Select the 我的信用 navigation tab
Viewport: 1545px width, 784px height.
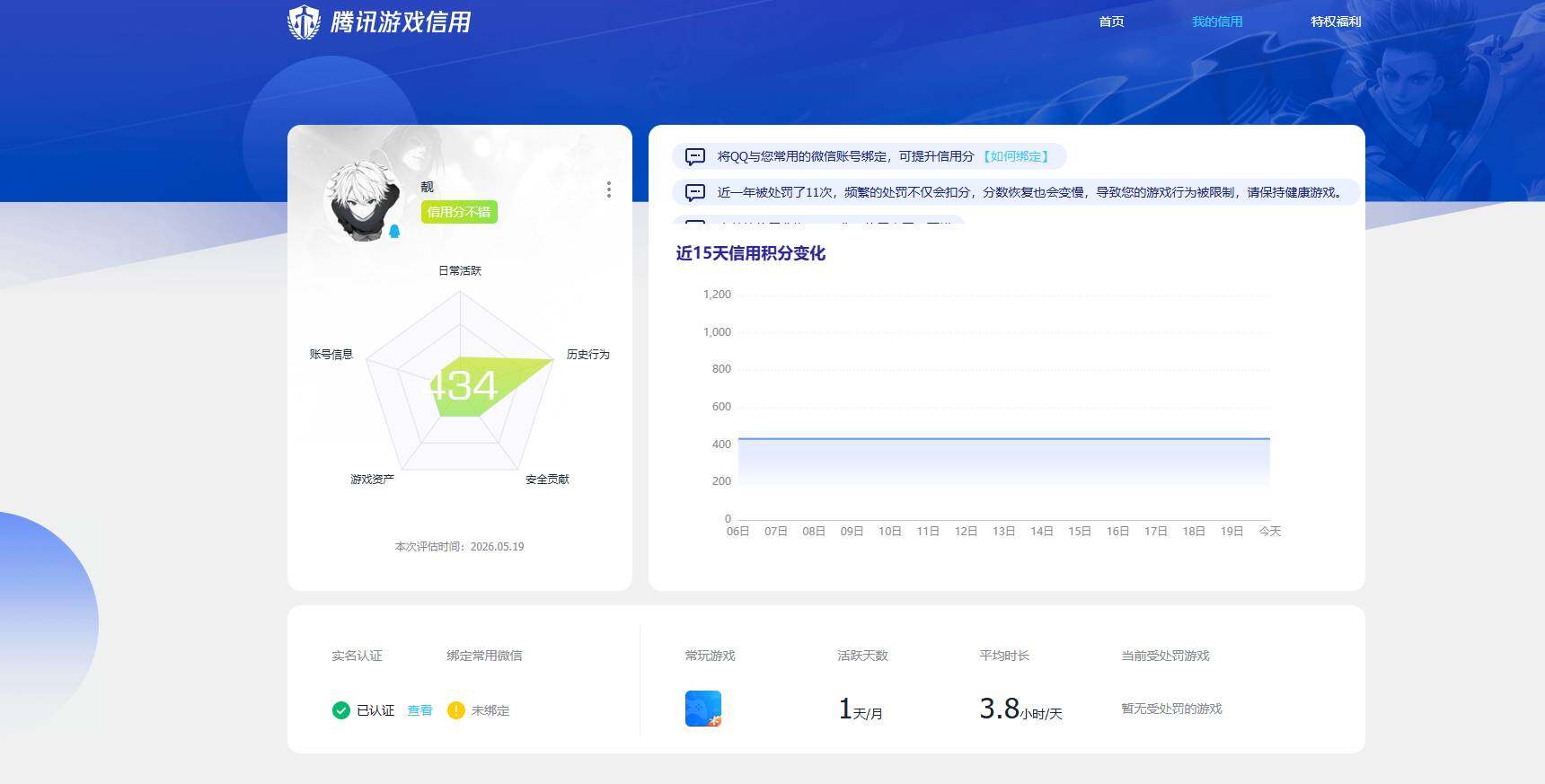tap(1217, 22)
